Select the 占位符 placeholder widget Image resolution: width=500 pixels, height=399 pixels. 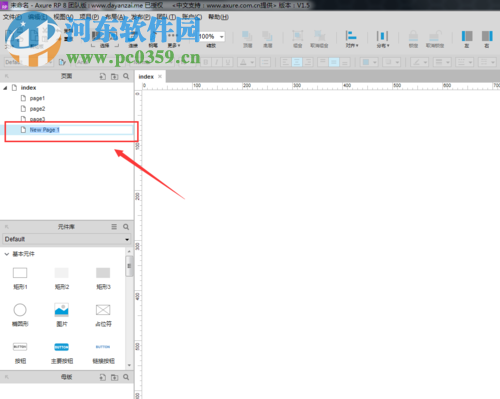coord(103,315)
